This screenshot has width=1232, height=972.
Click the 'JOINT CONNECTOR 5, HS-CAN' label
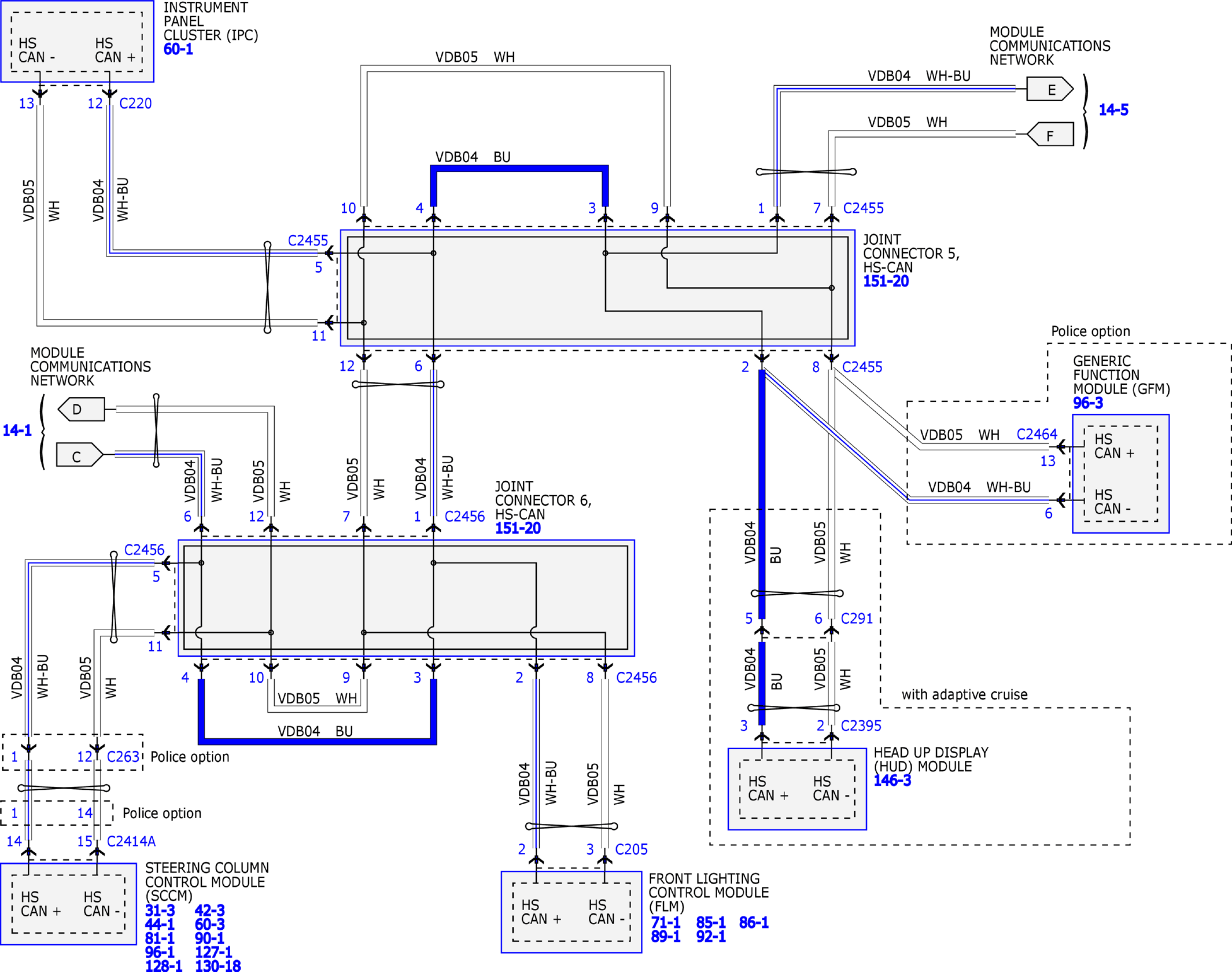pos(911,253)
